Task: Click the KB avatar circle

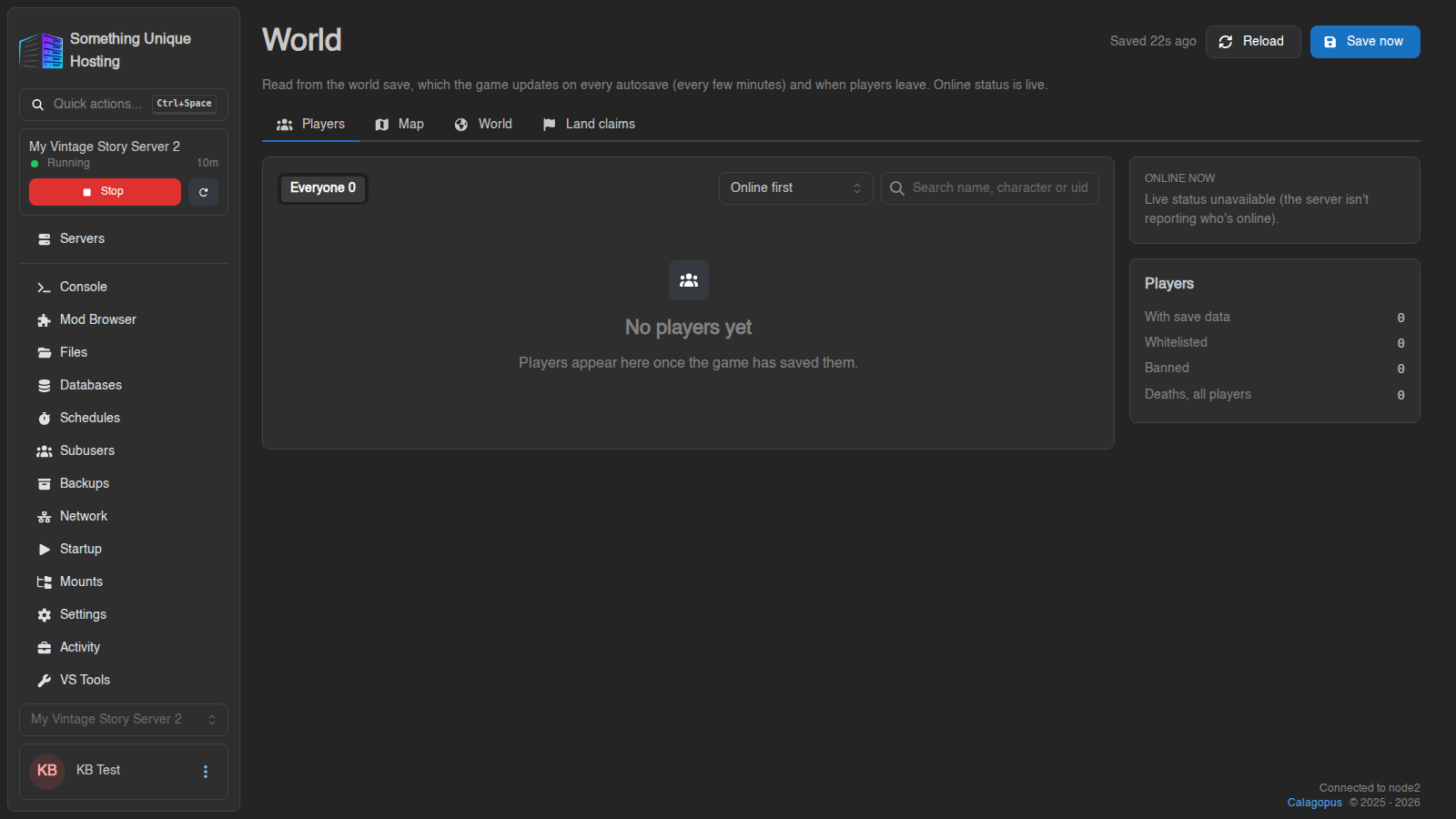Action: tap(47, 771)
